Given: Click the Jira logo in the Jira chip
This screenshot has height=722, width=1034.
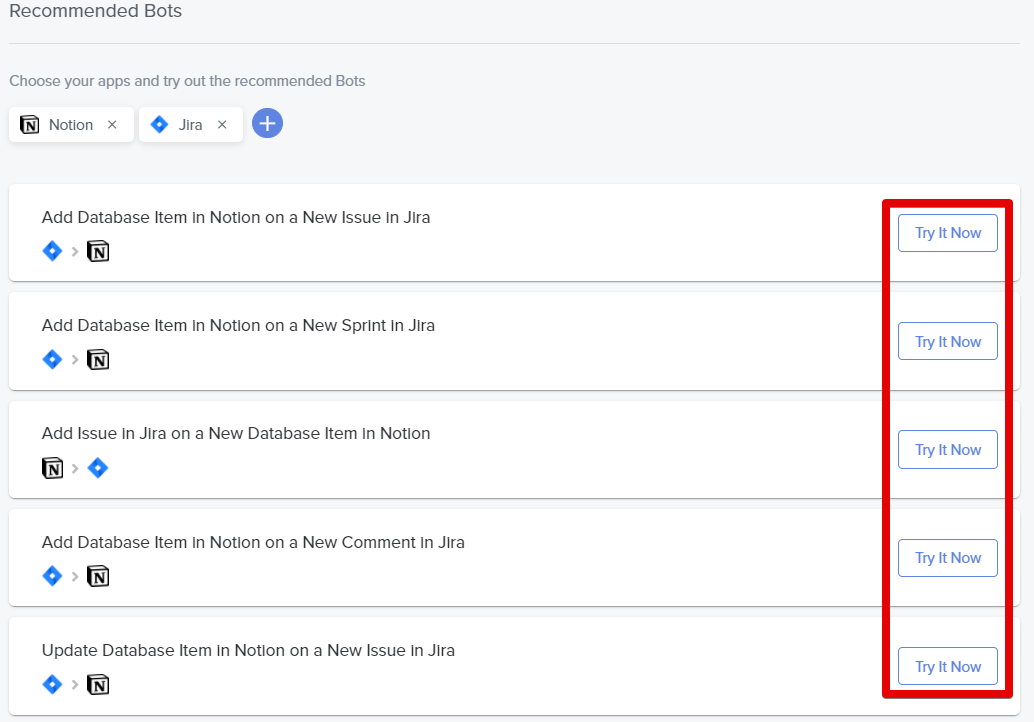Looking at the screenshot, I should click(158, 125).
